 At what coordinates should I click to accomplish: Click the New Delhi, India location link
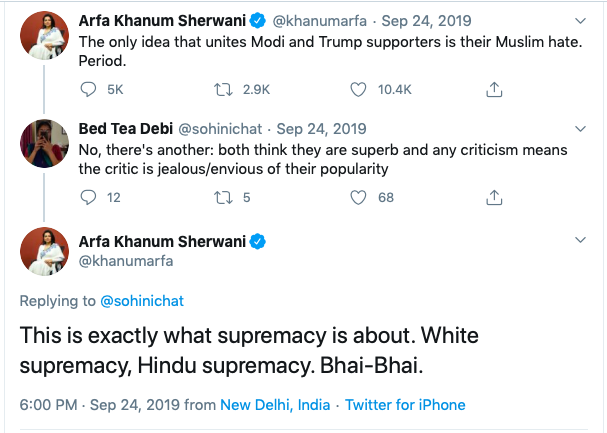[x=276, y=405]
